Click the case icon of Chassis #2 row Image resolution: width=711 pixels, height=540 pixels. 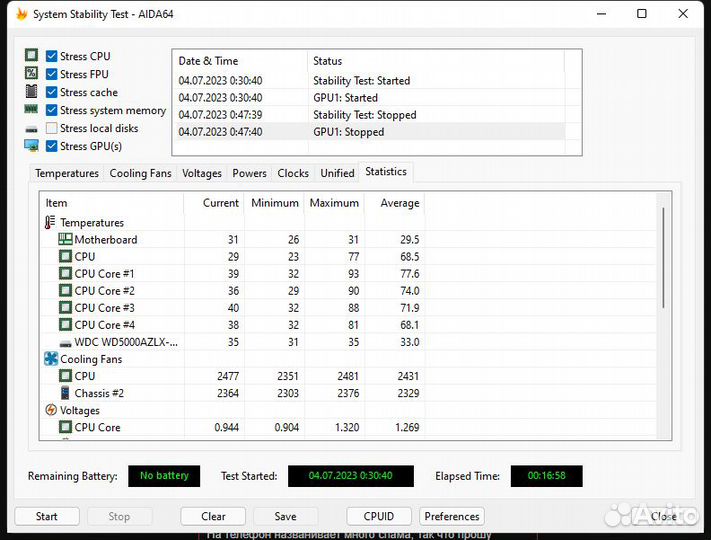point(65,393)
